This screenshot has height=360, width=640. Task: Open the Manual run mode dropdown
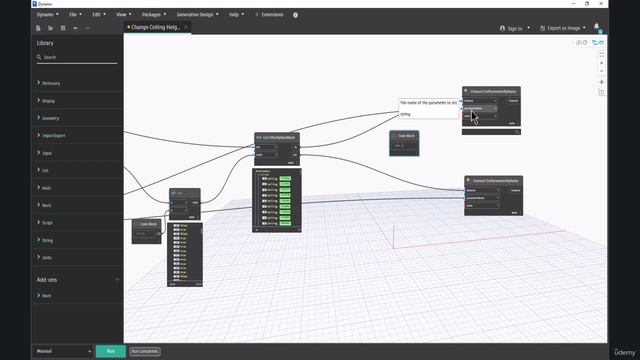pyautogui.click(x=63, y=351)
